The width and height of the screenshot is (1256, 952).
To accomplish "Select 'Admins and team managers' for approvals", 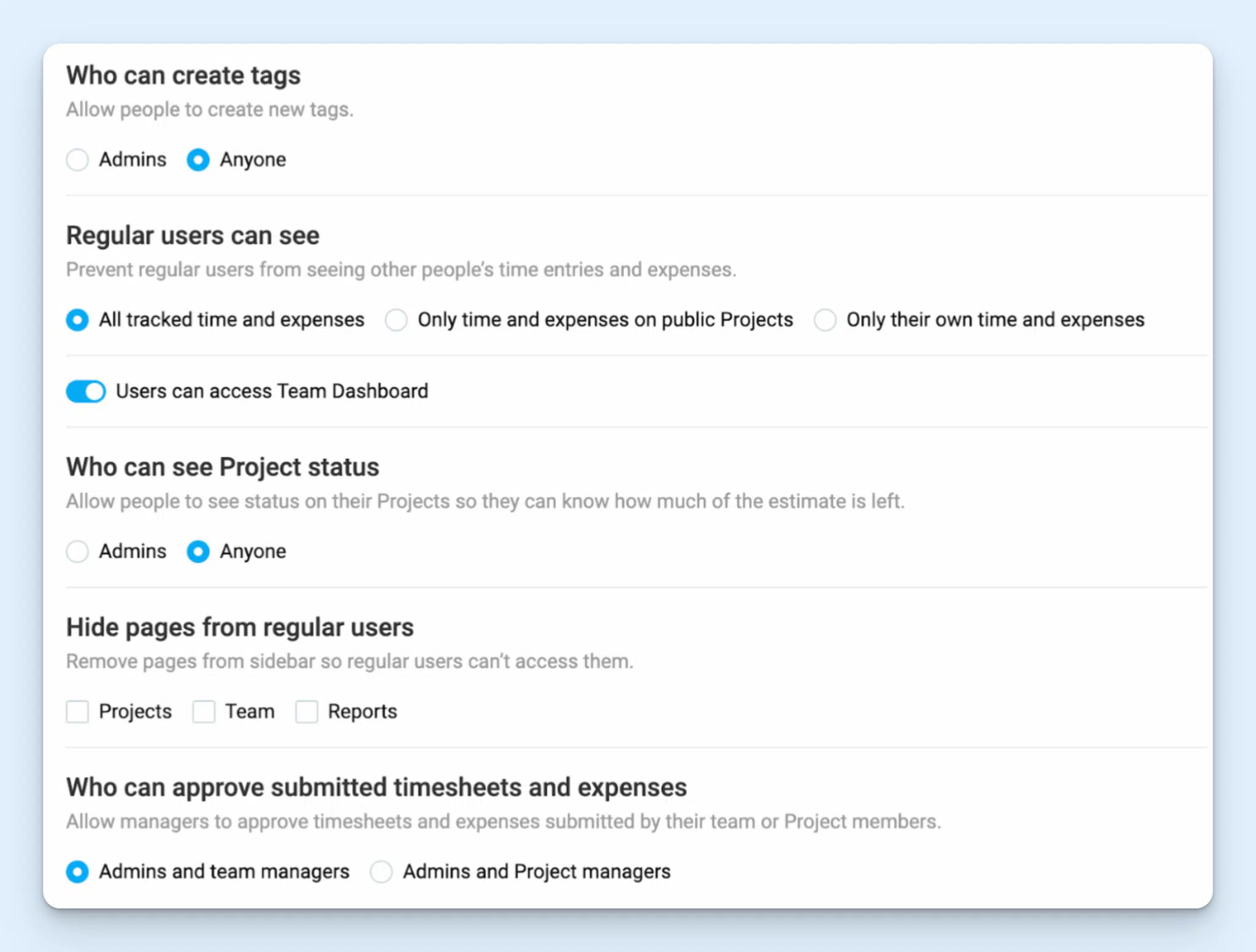I will tap(78, 871).
